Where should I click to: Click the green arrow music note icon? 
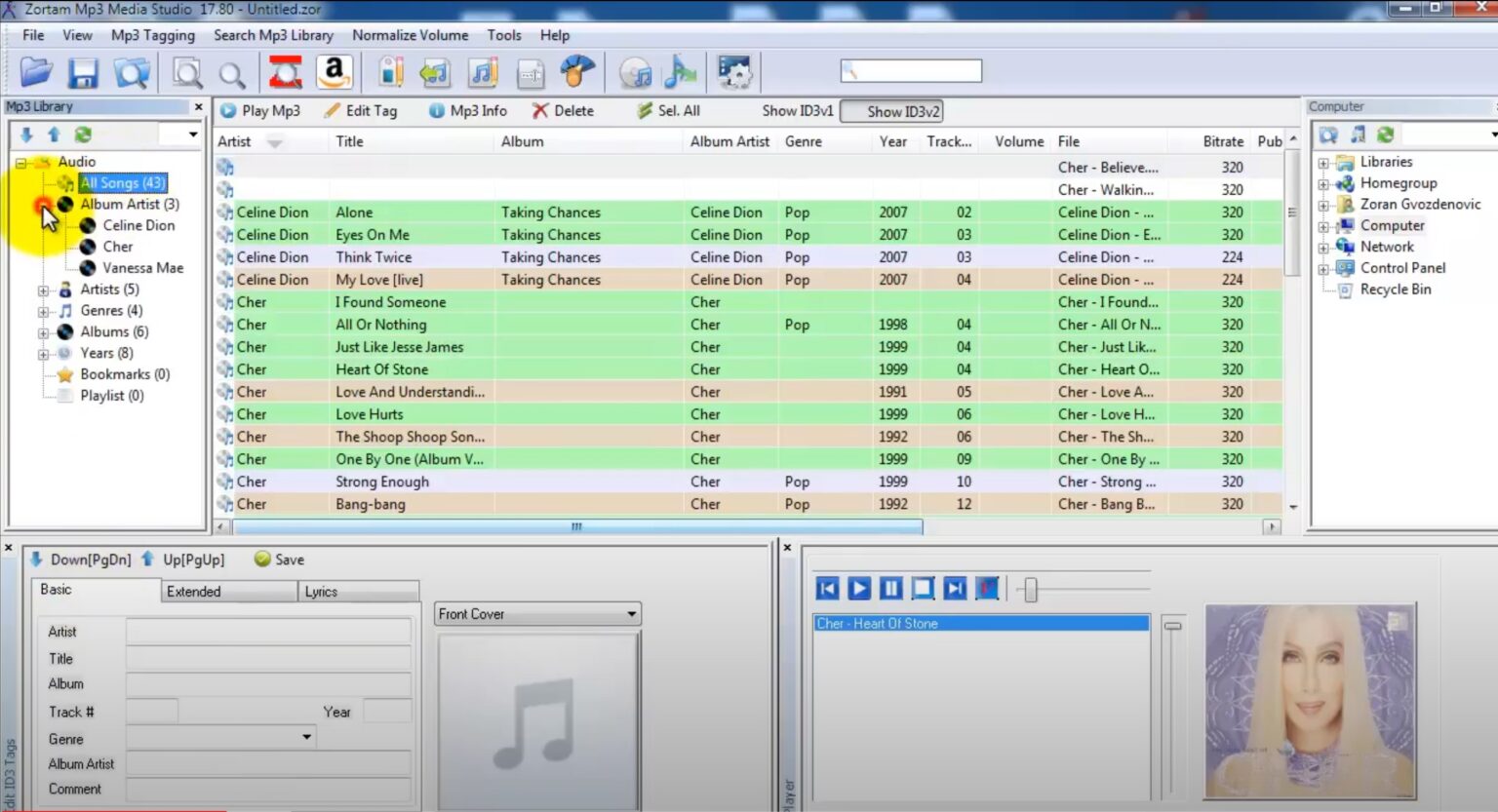pyautogui.click(x=435, y=73)
